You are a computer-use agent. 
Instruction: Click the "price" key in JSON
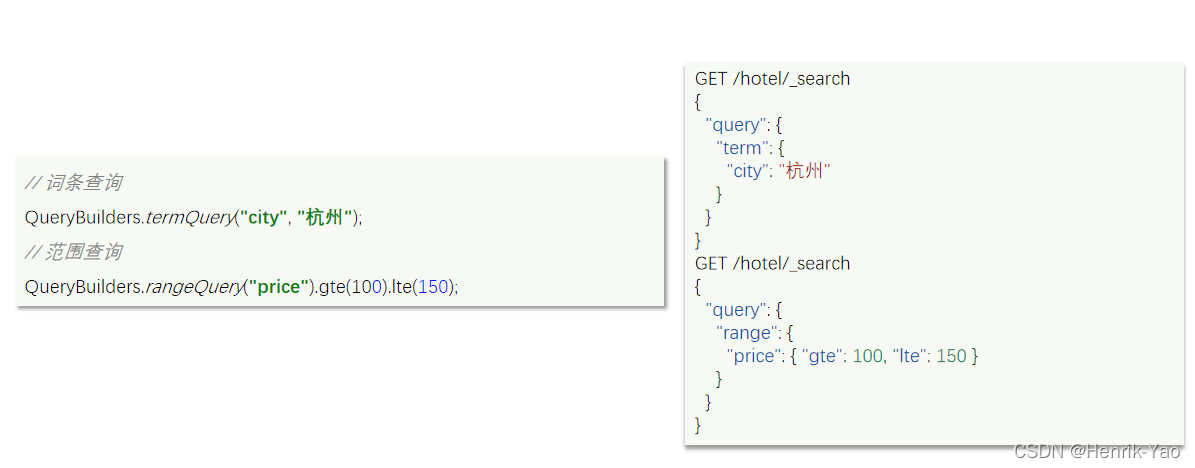tap(753, 356)
